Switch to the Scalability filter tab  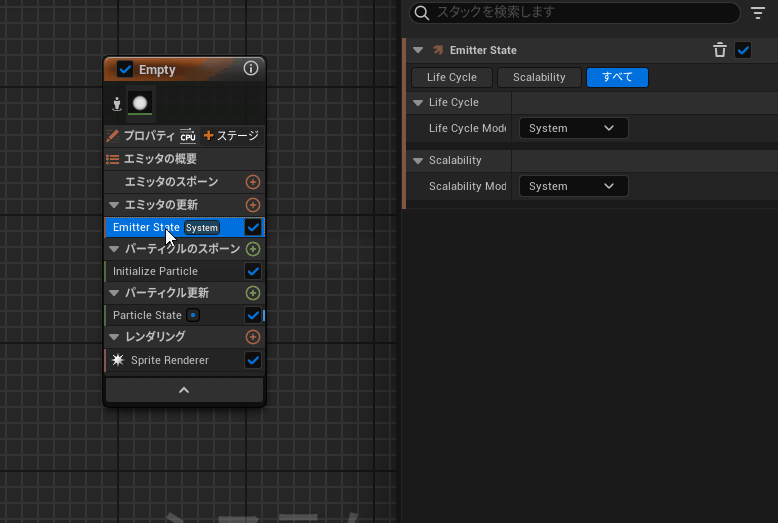(539, 77)
